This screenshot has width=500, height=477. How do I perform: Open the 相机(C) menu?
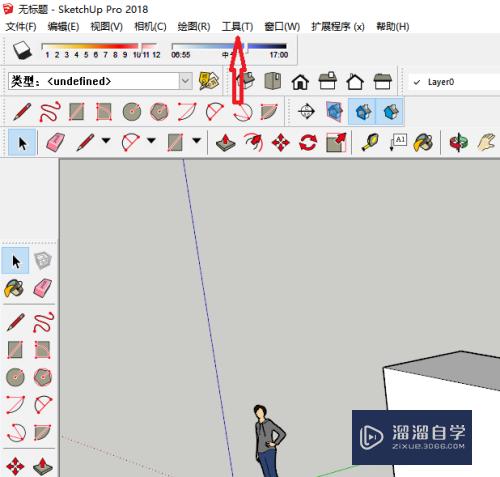click(x=150, y=27)
